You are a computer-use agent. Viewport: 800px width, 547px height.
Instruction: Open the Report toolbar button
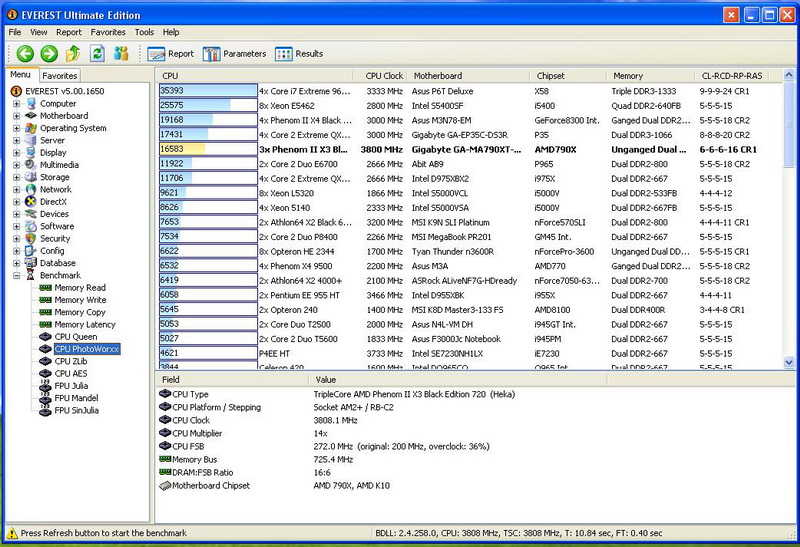click(170, 54)
